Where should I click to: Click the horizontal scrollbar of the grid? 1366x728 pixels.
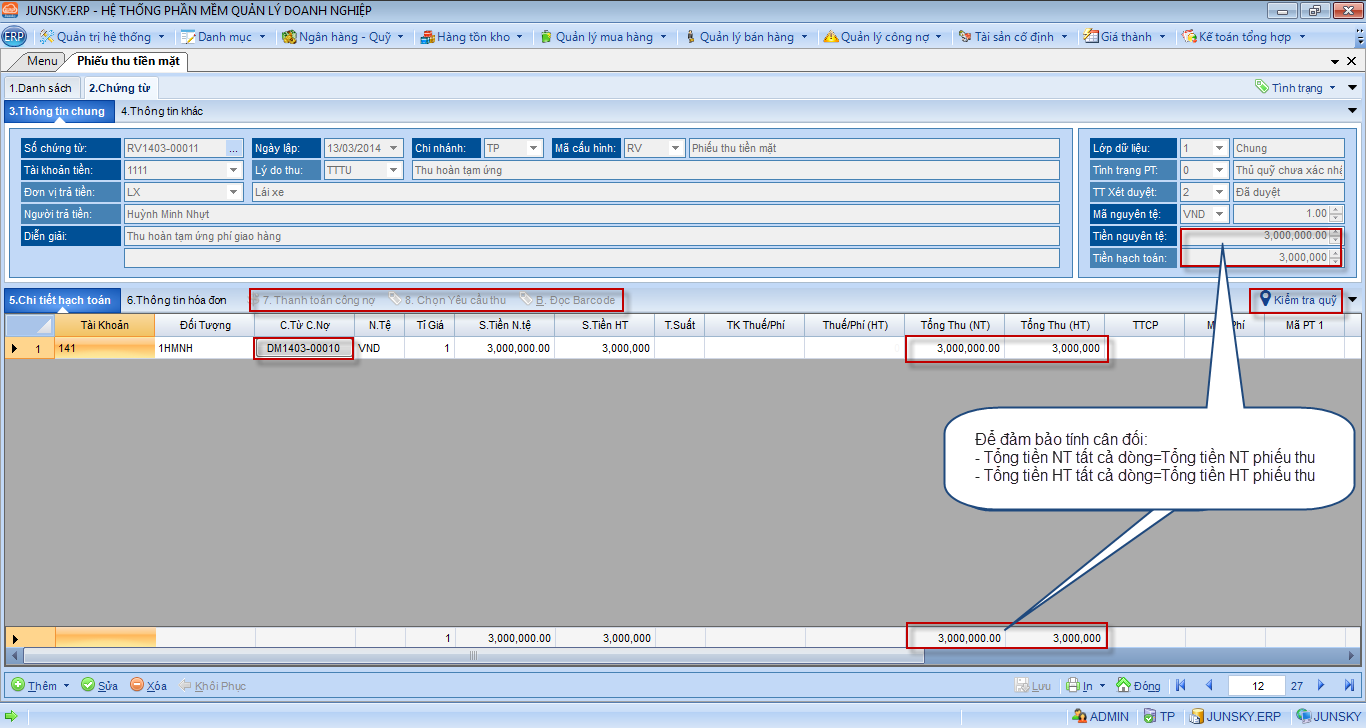473,656
